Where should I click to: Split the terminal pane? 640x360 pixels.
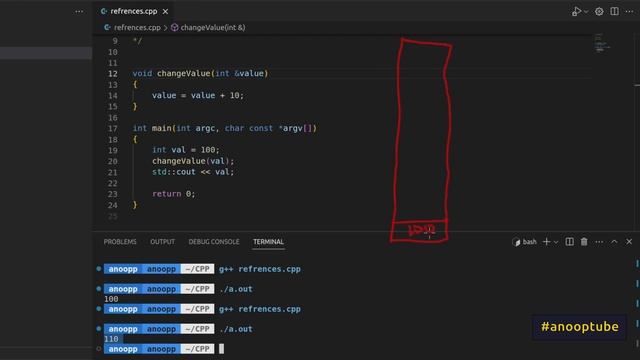(569, 242)
